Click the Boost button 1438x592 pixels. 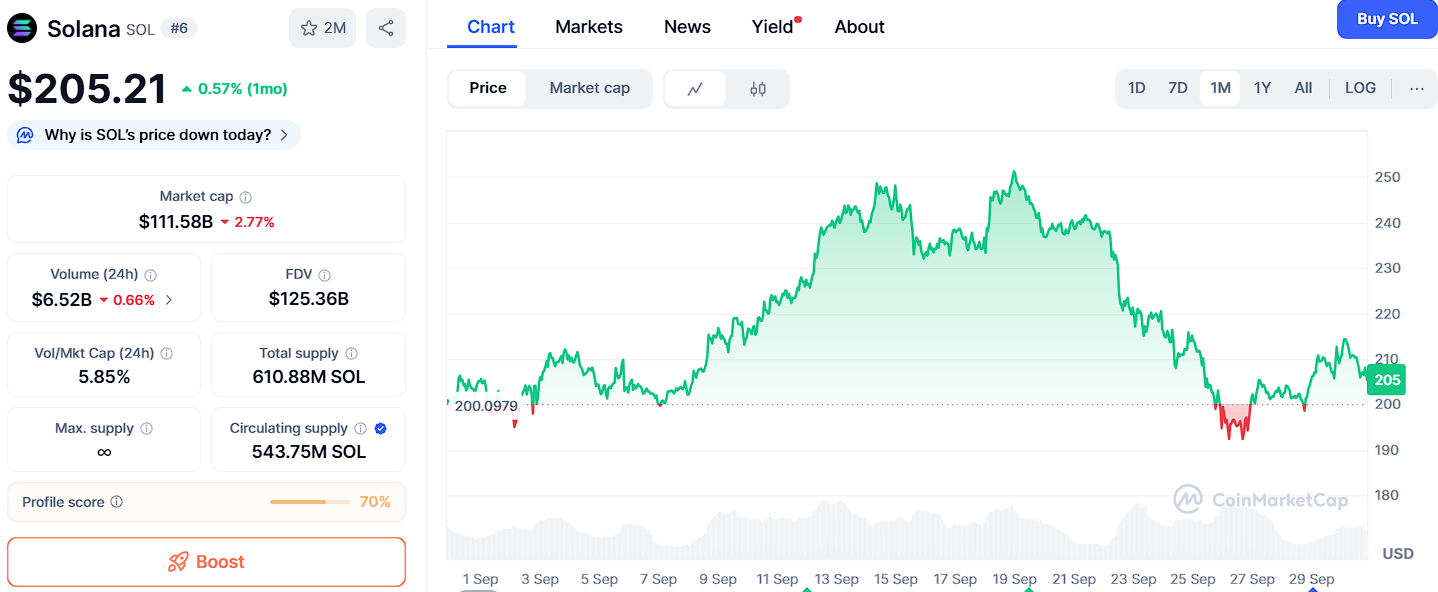(206, 562)
